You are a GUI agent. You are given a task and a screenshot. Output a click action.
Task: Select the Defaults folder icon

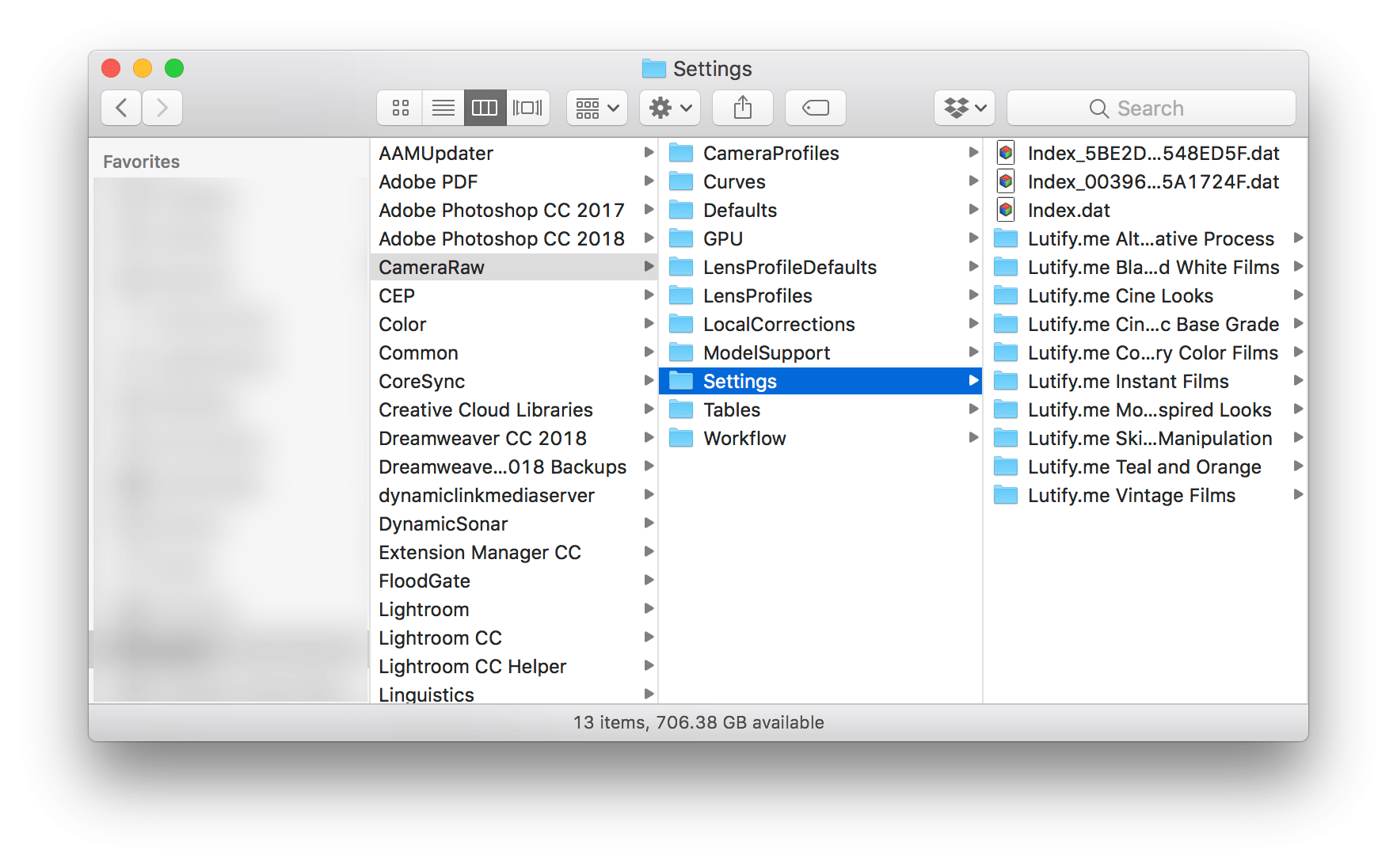[681, 210]
